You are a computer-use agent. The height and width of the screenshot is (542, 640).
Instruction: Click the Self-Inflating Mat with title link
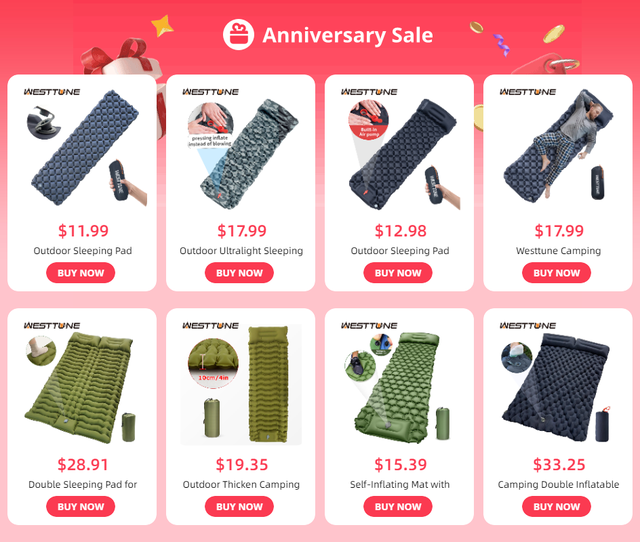click(x=400, y=484)
